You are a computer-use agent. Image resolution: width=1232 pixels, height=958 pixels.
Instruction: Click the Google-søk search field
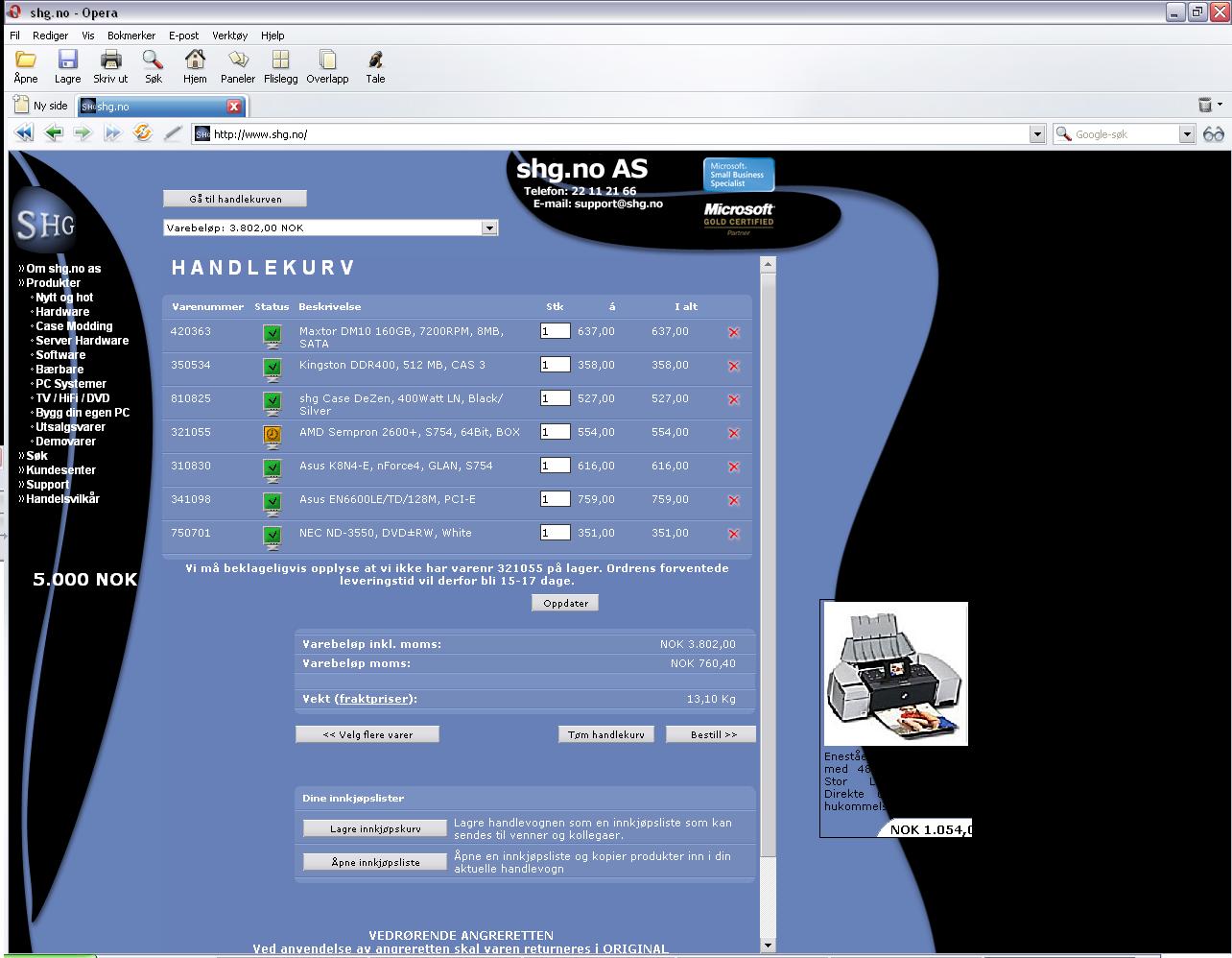1125,134
